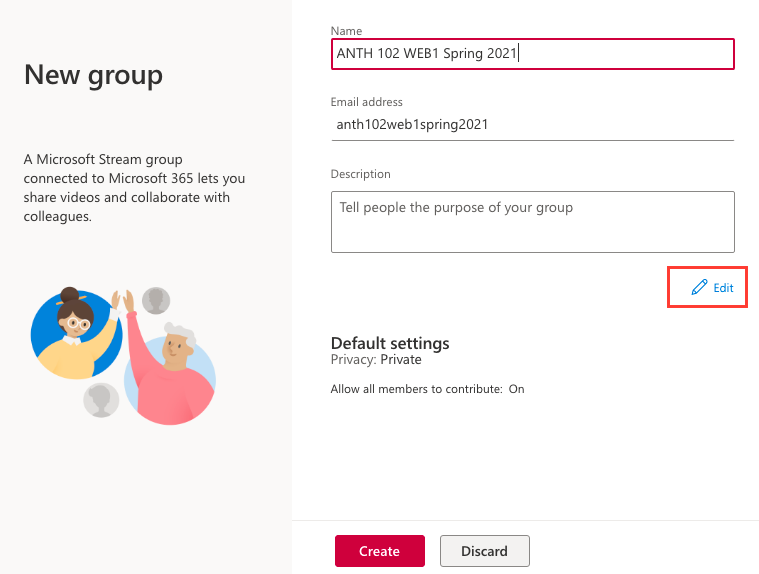Viewport: 759px width, 574px height.
Task: Click the Name field label
Action: coord(346,31)
